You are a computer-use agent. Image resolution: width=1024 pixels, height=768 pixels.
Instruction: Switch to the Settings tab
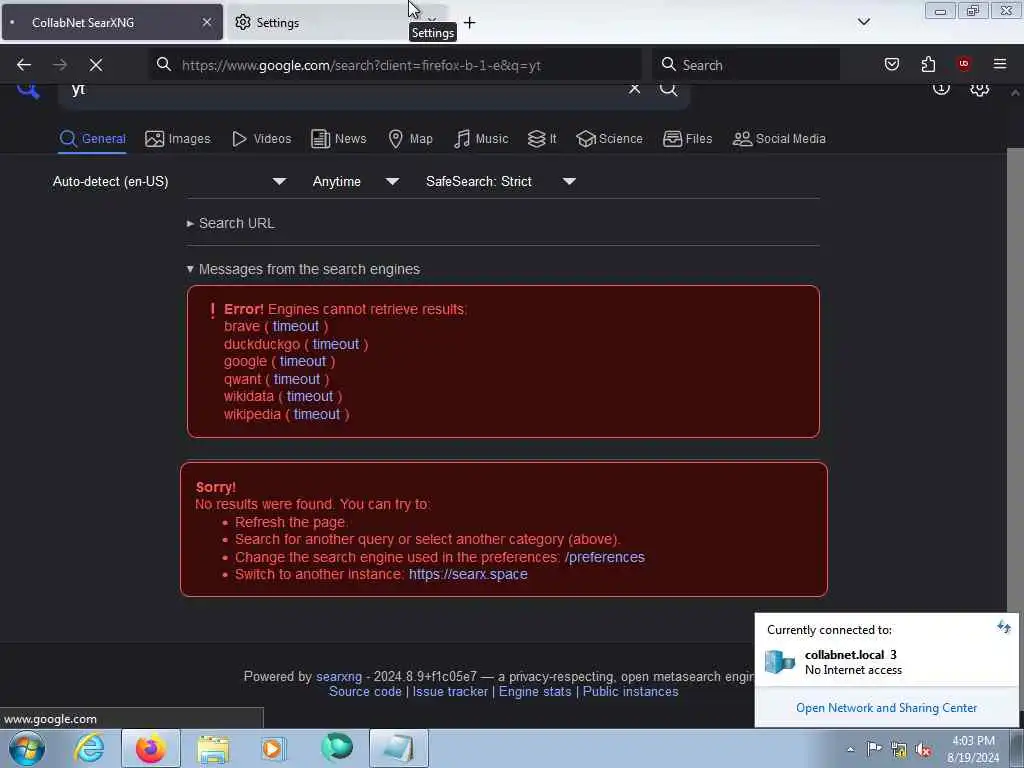tap(320, 22)
